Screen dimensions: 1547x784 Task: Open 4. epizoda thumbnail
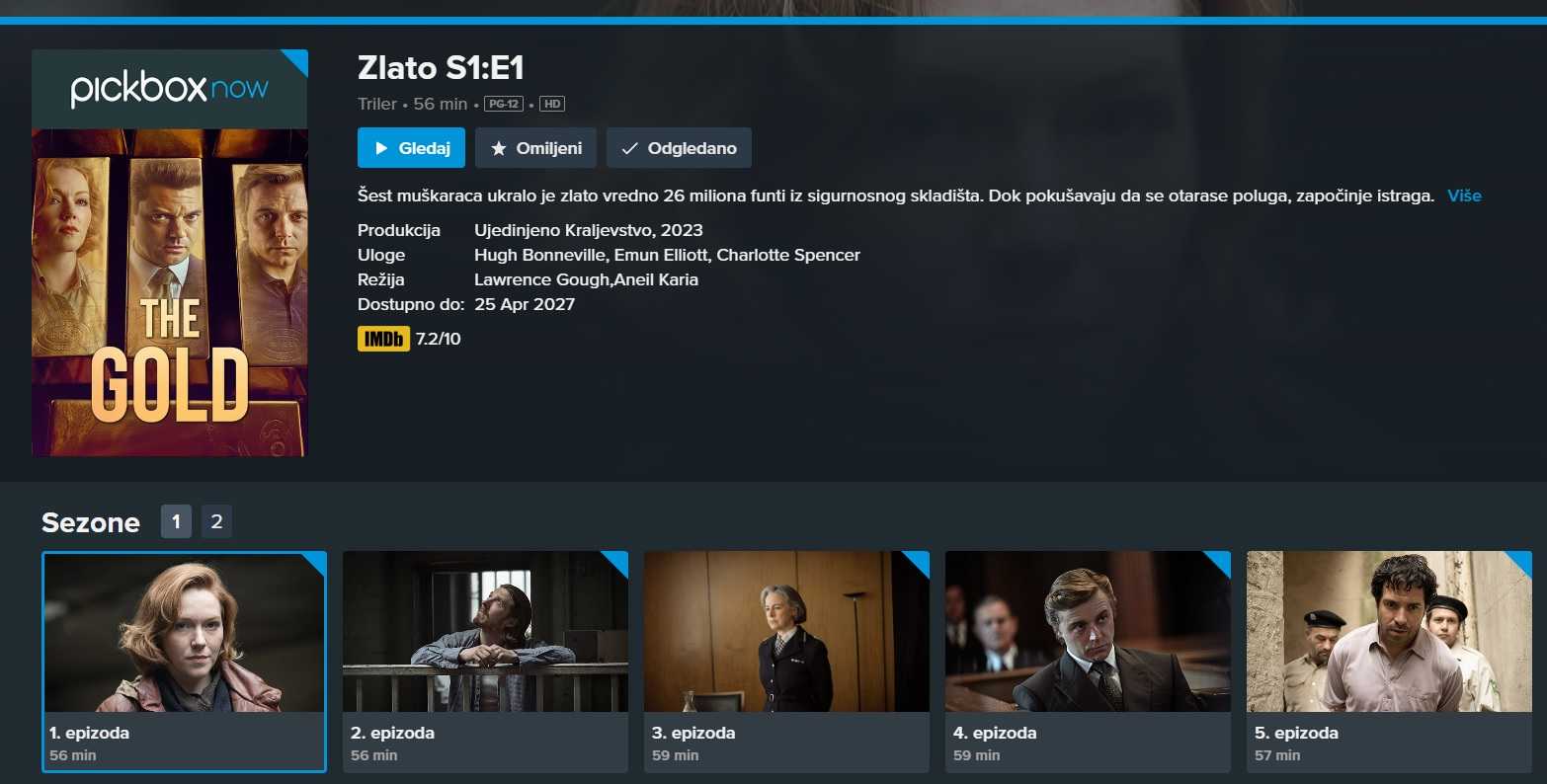point(1088,632)
